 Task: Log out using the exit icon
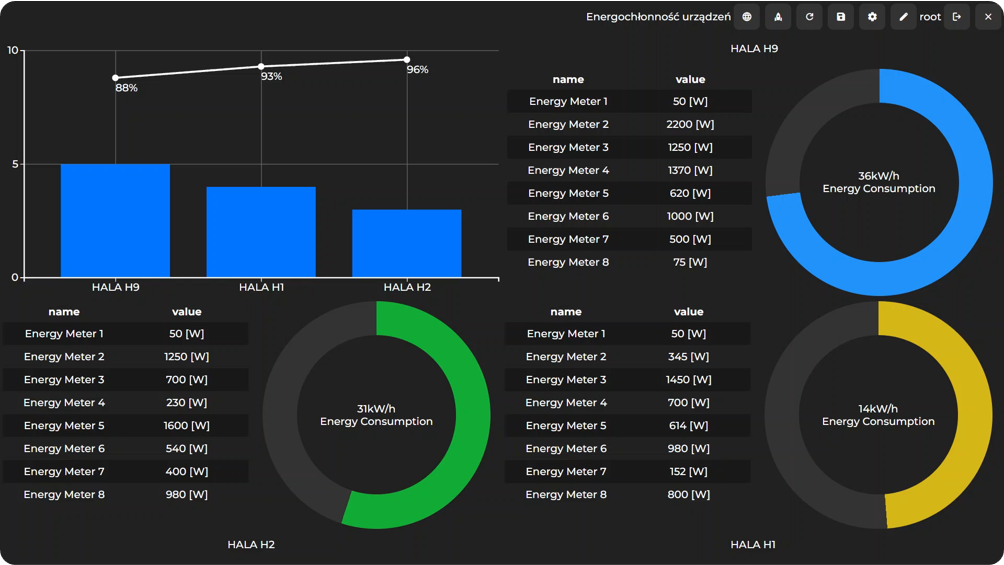point(957,17)
